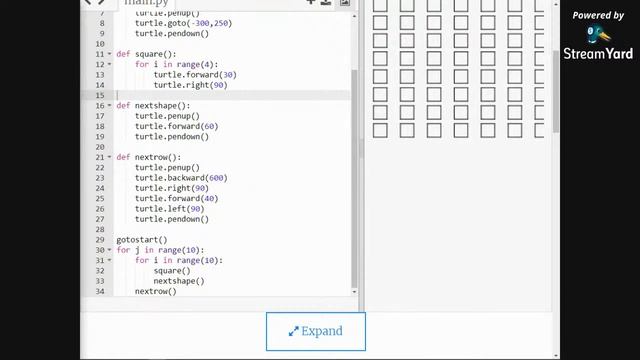Collapse the fold arrow at line 31

[x=109, y=260]
